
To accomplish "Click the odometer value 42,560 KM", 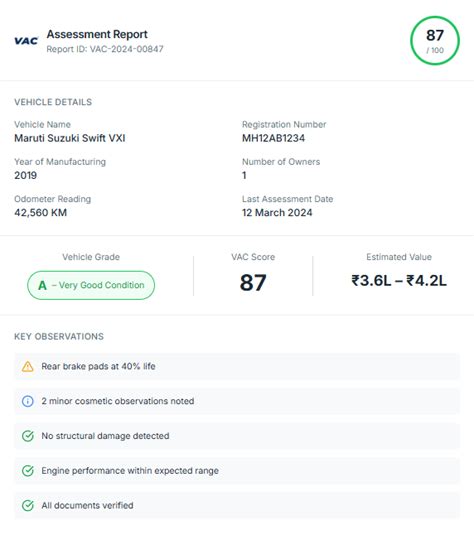I will coord(41,213).
